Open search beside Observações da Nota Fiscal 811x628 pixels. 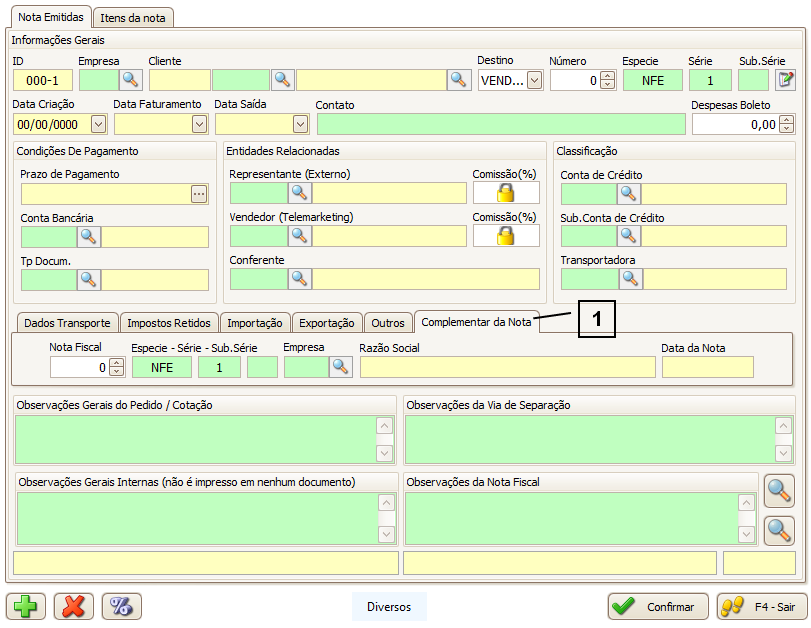779,491
